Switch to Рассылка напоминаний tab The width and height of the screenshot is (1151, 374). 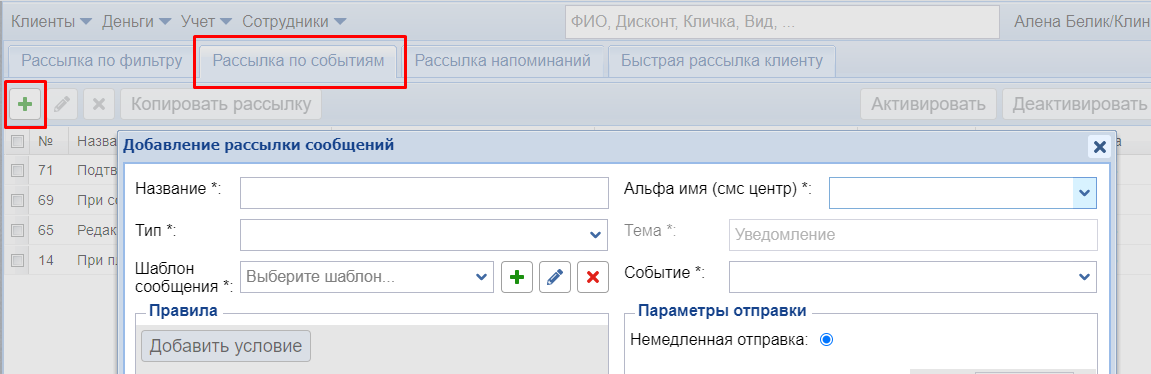point(503,60)
